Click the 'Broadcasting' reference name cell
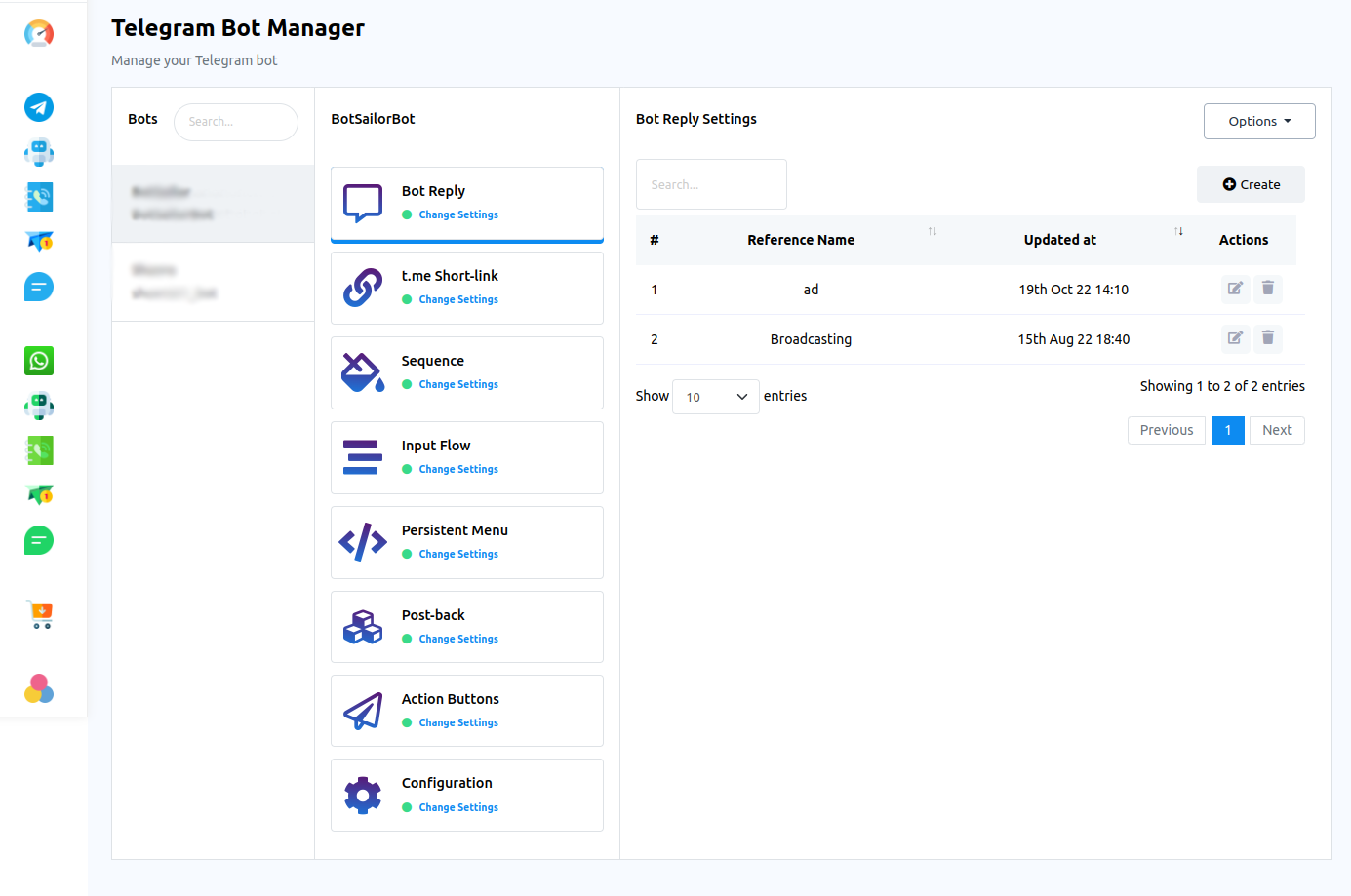This screenshot has width=1351, height=896. tap(811, 339)
